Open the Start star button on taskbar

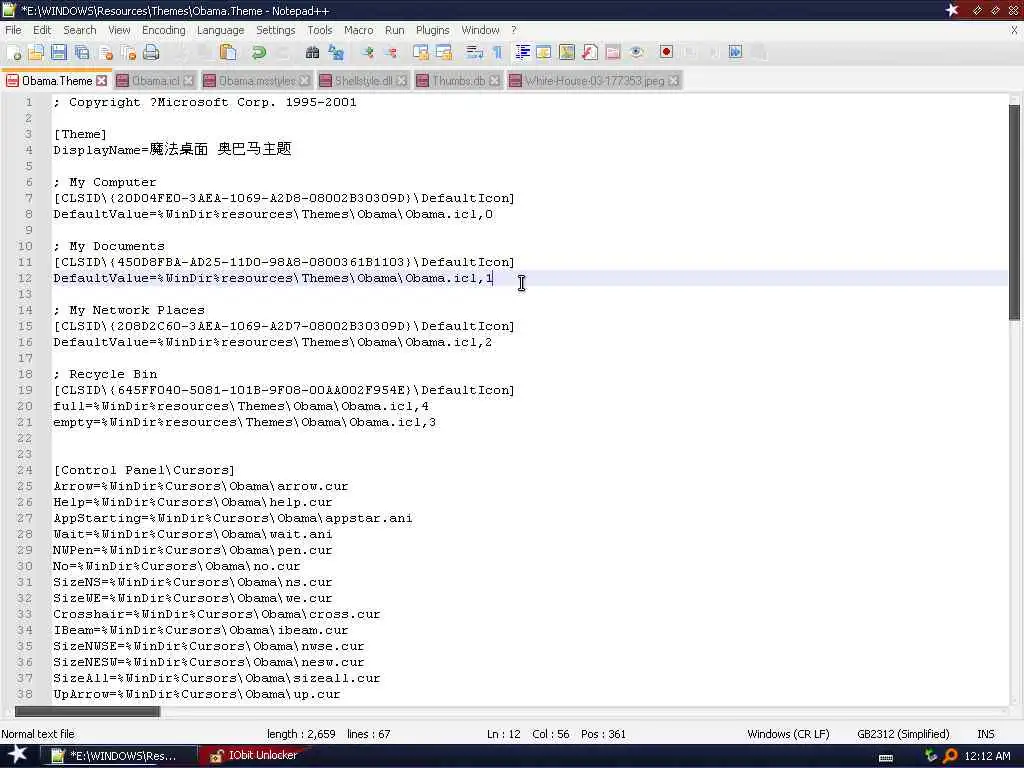pyautogui.click(x=17, y=755)
